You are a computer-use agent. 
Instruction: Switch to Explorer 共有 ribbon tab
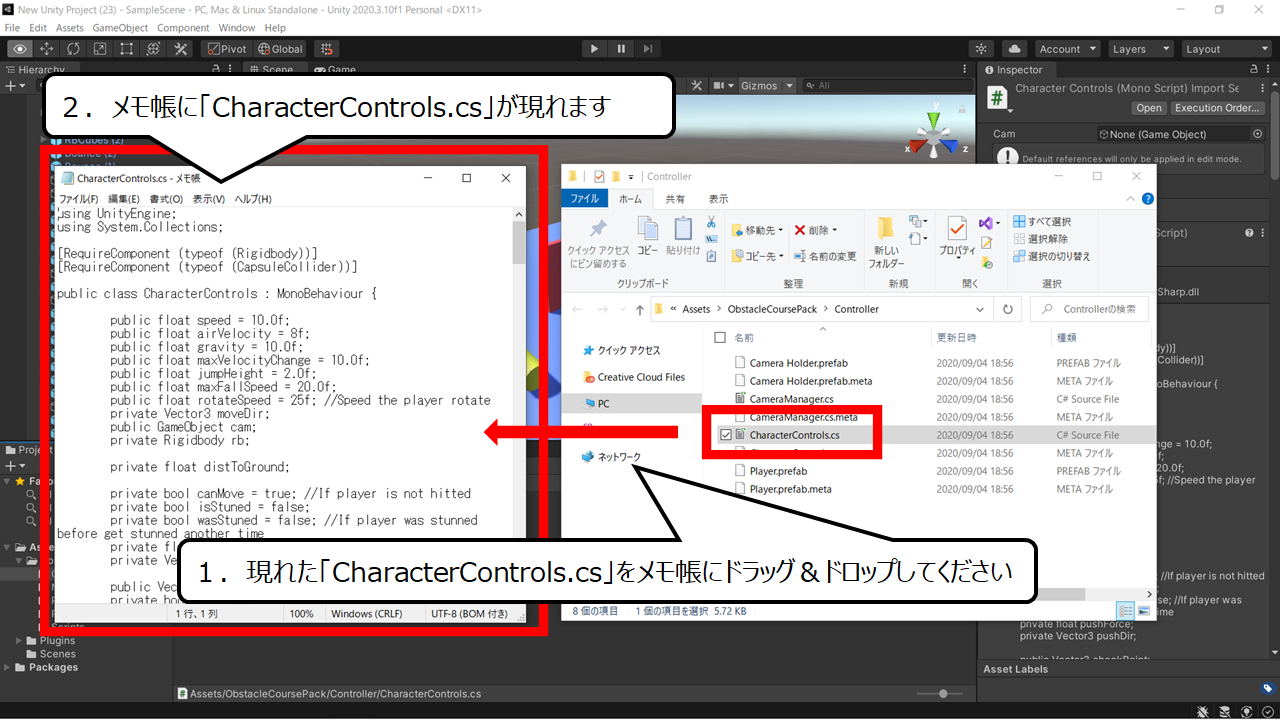pos(676,199)
